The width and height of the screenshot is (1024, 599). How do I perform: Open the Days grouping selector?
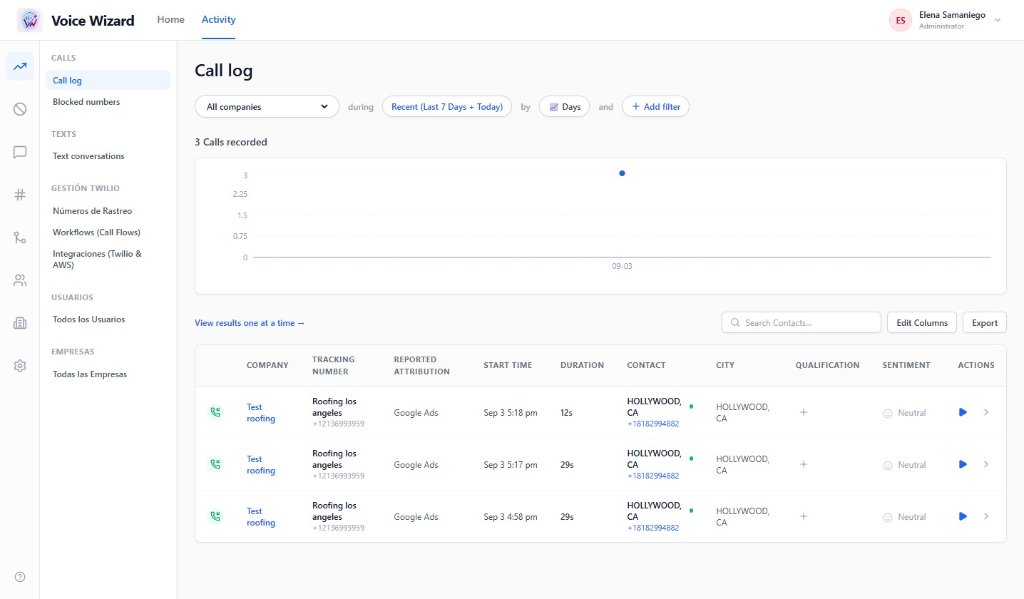[x=564, y=106]
